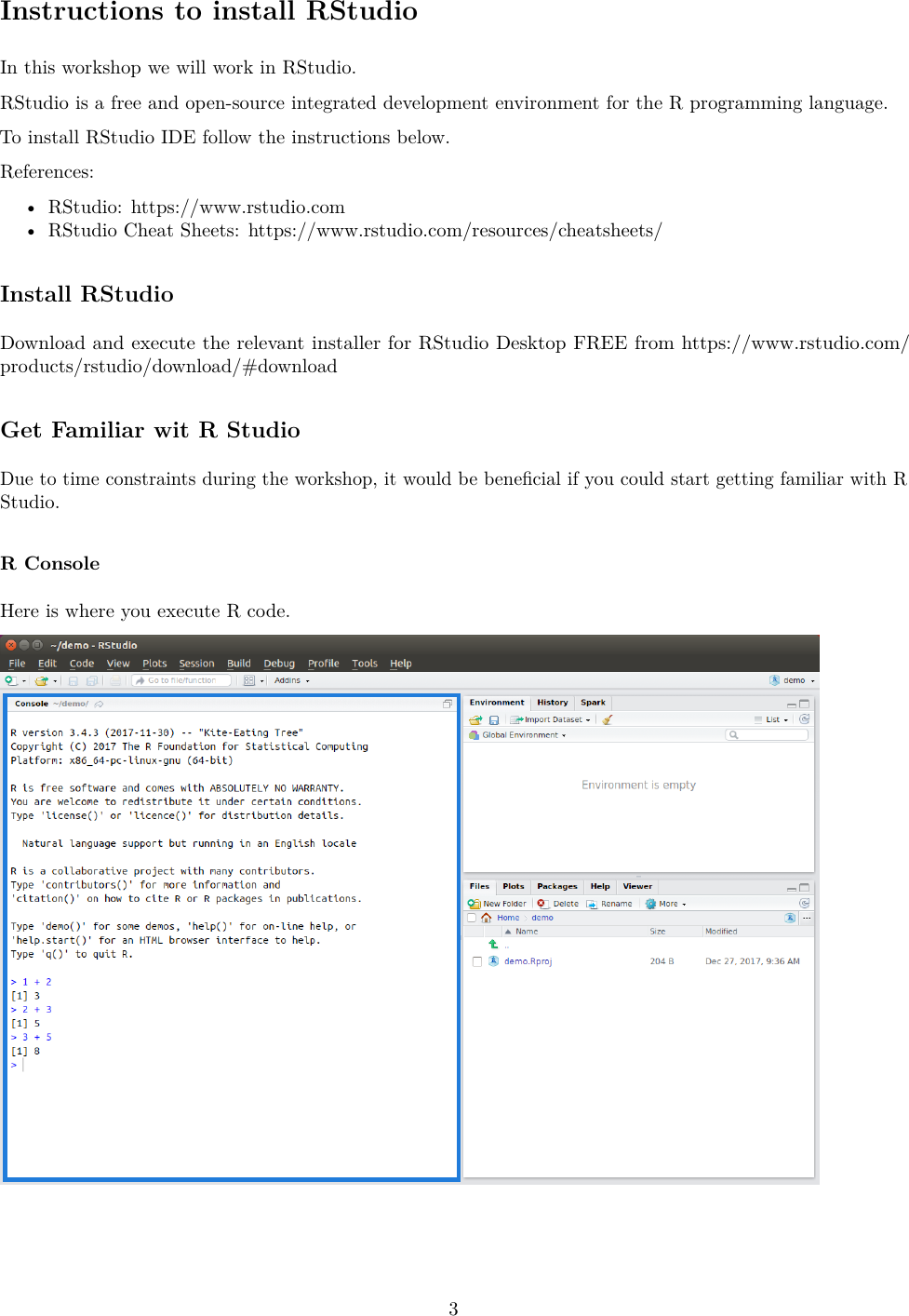Switch to the Plots tab

coord(513,886)
